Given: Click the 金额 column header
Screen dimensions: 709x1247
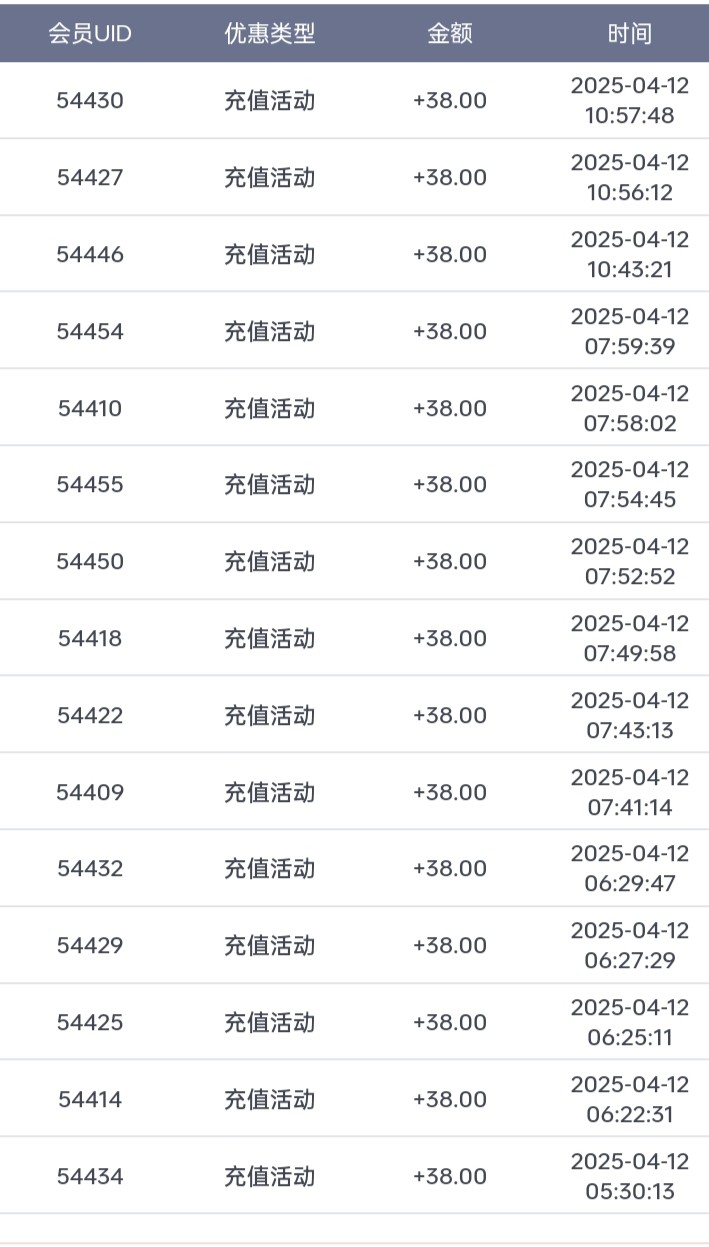Looking at the screenshot, I should point(450,34).
